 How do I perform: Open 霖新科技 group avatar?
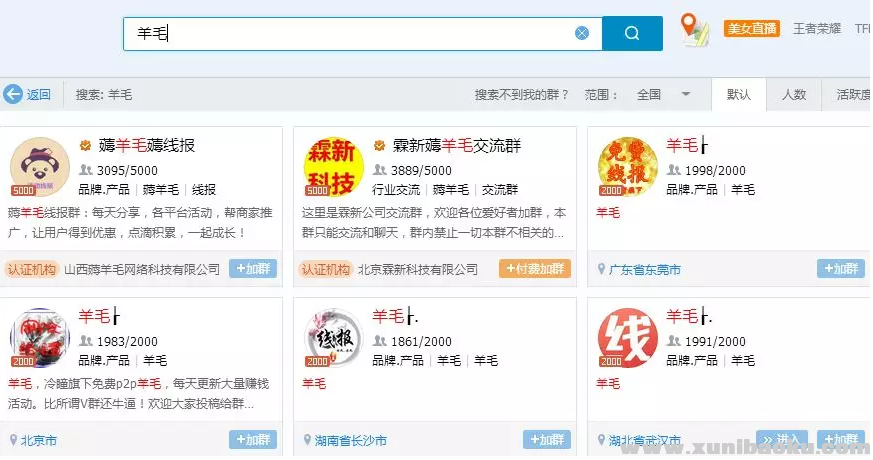click(333, 167)
